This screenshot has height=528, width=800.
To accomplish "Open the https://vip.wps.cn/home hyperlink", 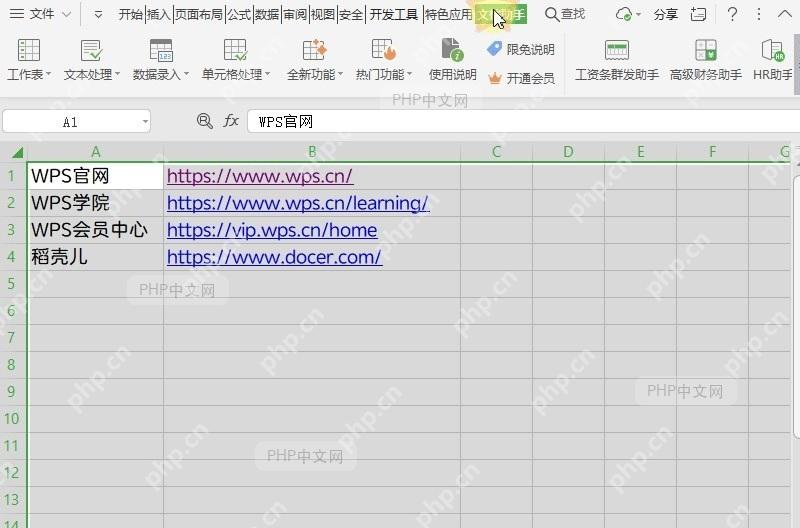I will tap(272, 230).
